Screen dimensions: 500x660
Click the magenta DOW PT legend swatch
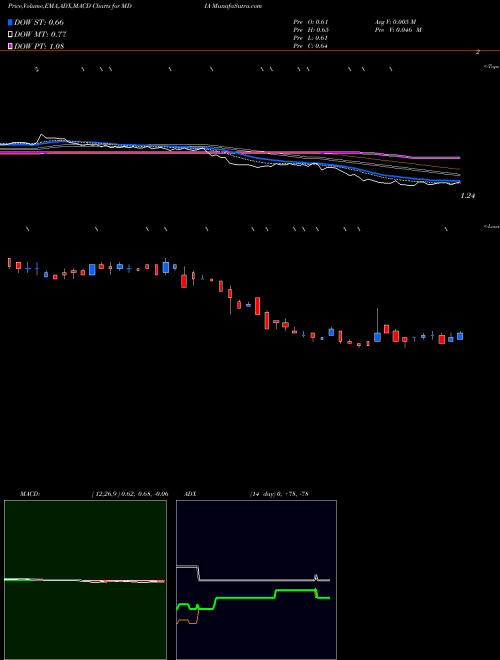(x=10, y=46)
